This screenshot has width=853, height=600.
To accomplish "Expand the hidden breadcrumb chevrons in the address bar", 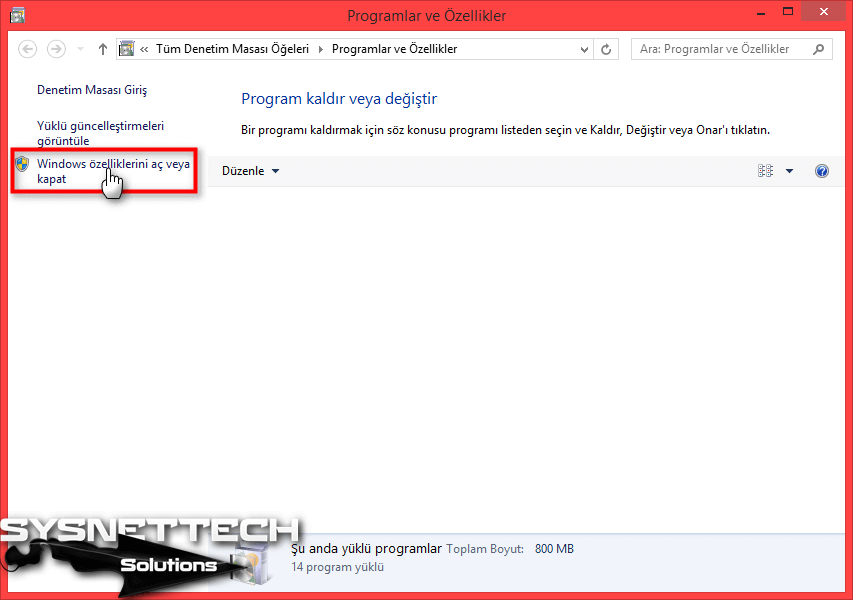I will tap(144, 49).
